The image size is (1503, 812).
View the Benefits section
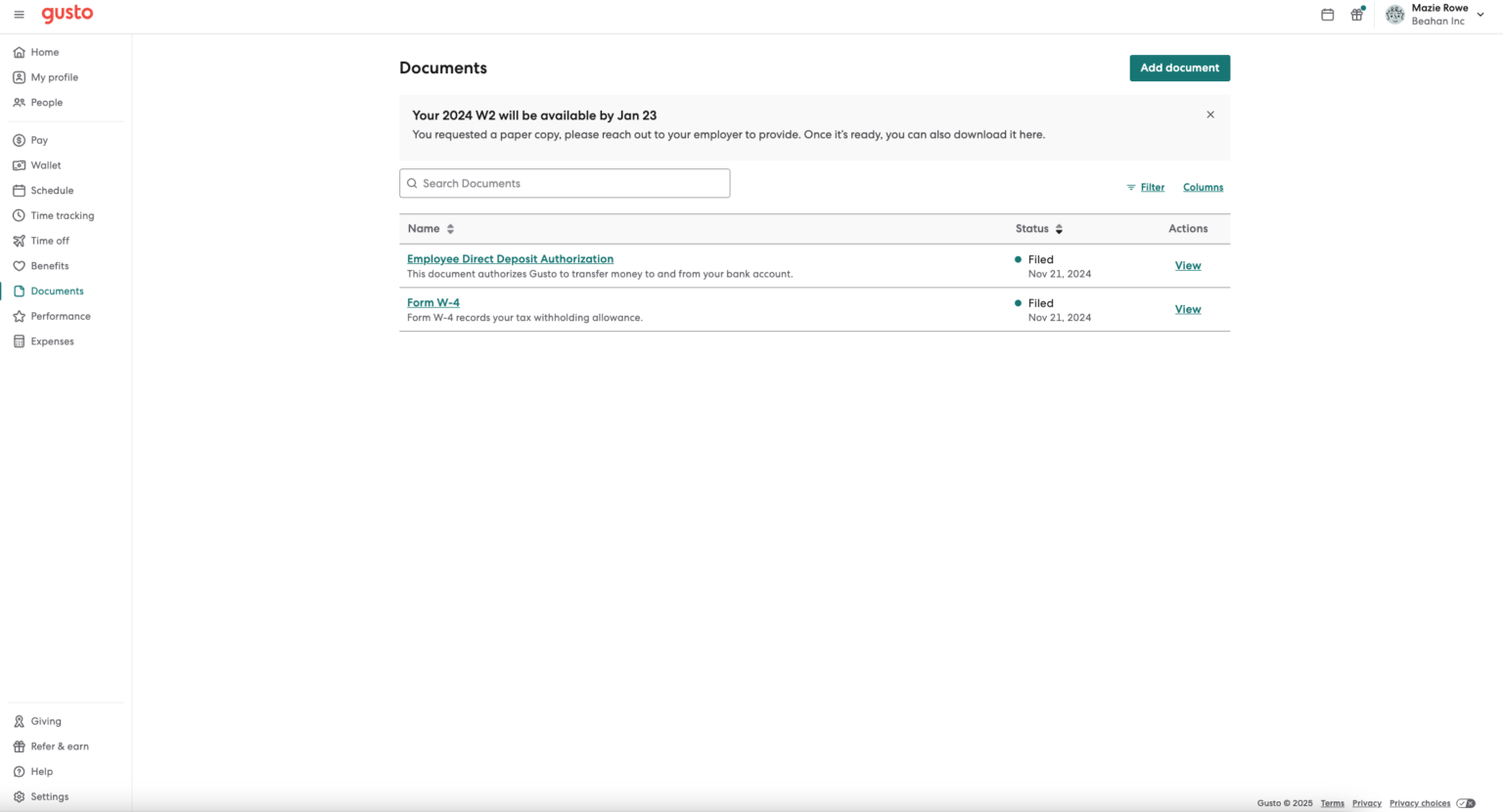point(48,265)
